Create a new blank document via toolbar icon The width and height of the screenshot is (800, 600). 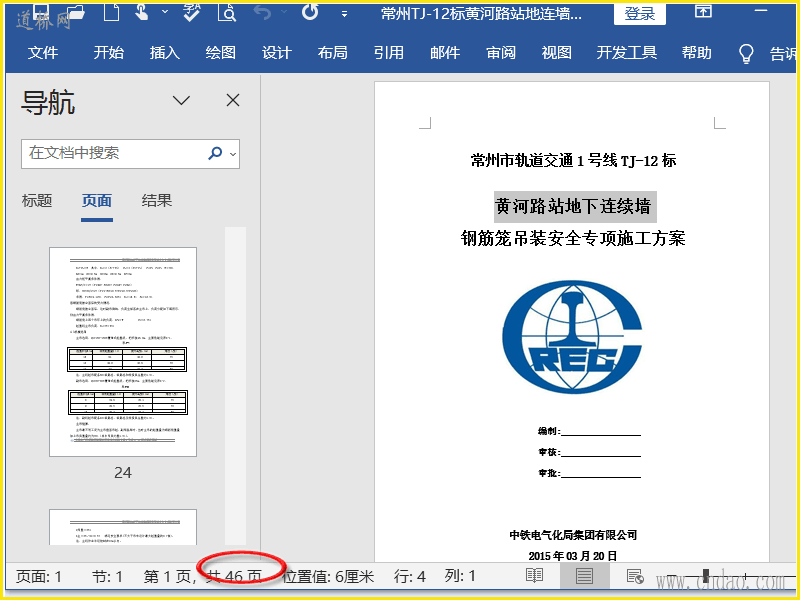[x=111, y=12]
